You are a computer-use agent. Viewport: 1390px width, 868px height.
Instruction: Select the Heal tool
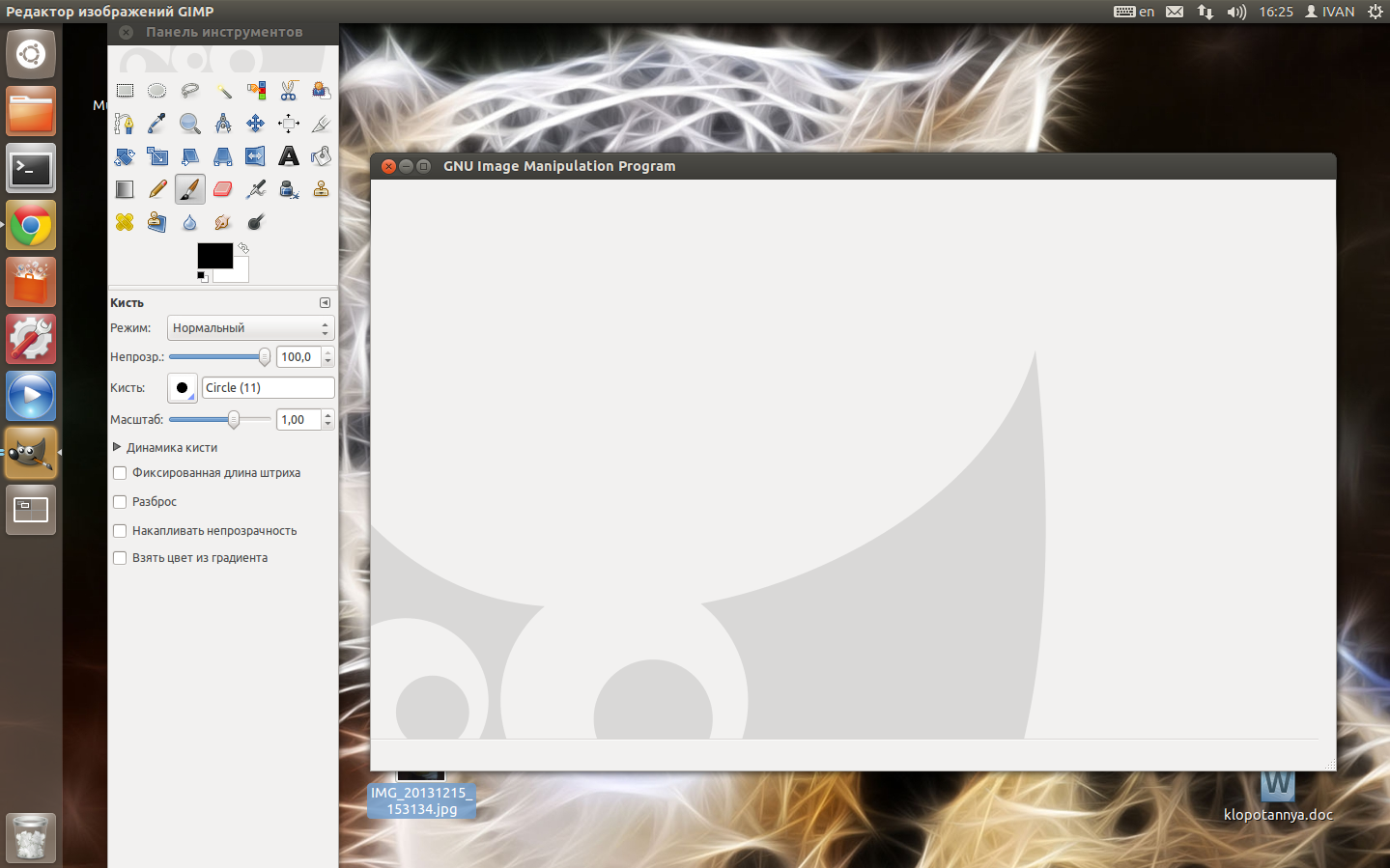click(x=125, y=222)
